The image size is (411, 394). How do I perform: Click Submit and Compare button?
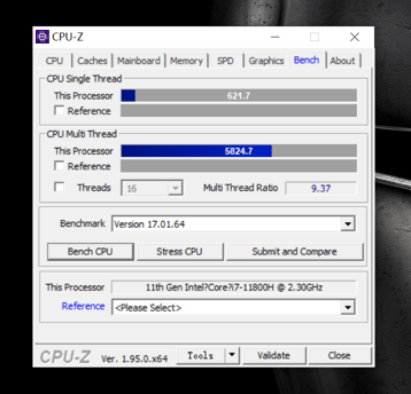click(x=295, y=251)
